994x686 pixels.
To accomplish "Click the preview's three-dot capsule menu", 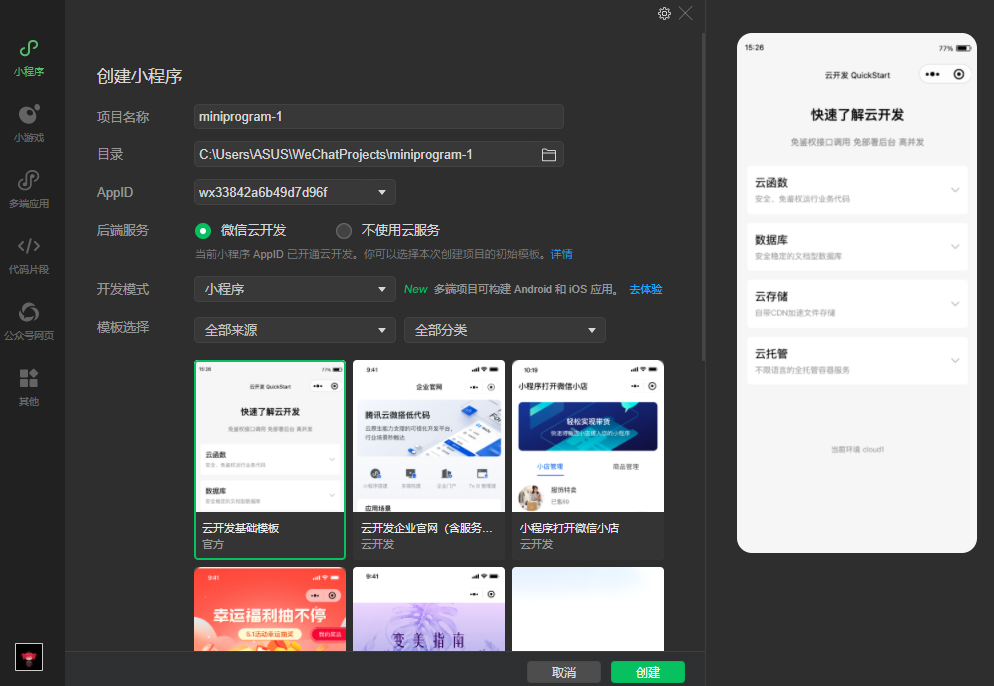I will pos(932,74).
